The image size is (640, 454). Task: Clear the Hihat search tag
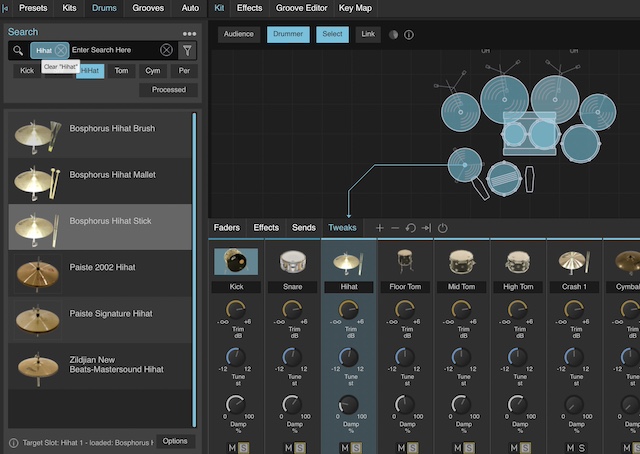pos(61,50)
